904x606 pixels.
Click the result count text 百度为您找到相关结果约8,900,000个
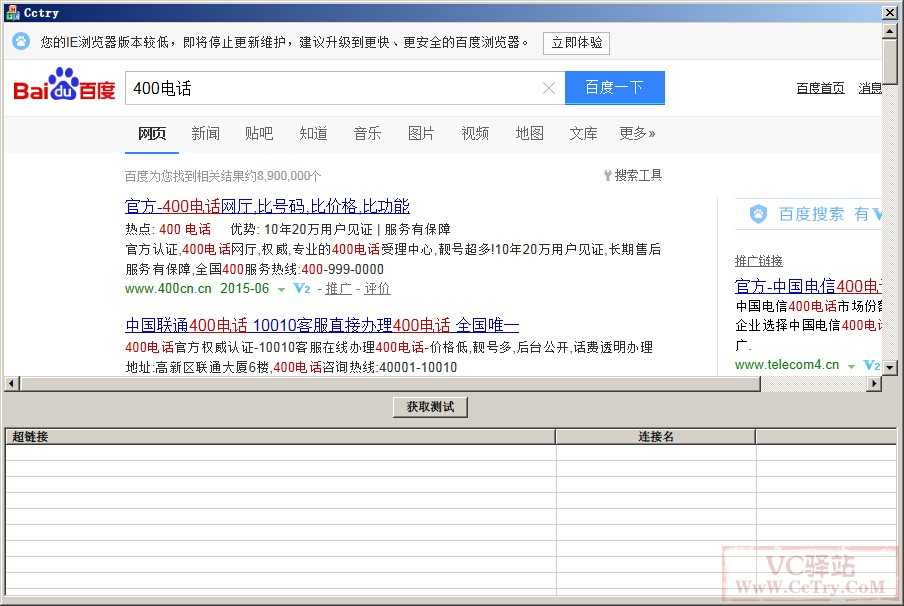(223, 176)
